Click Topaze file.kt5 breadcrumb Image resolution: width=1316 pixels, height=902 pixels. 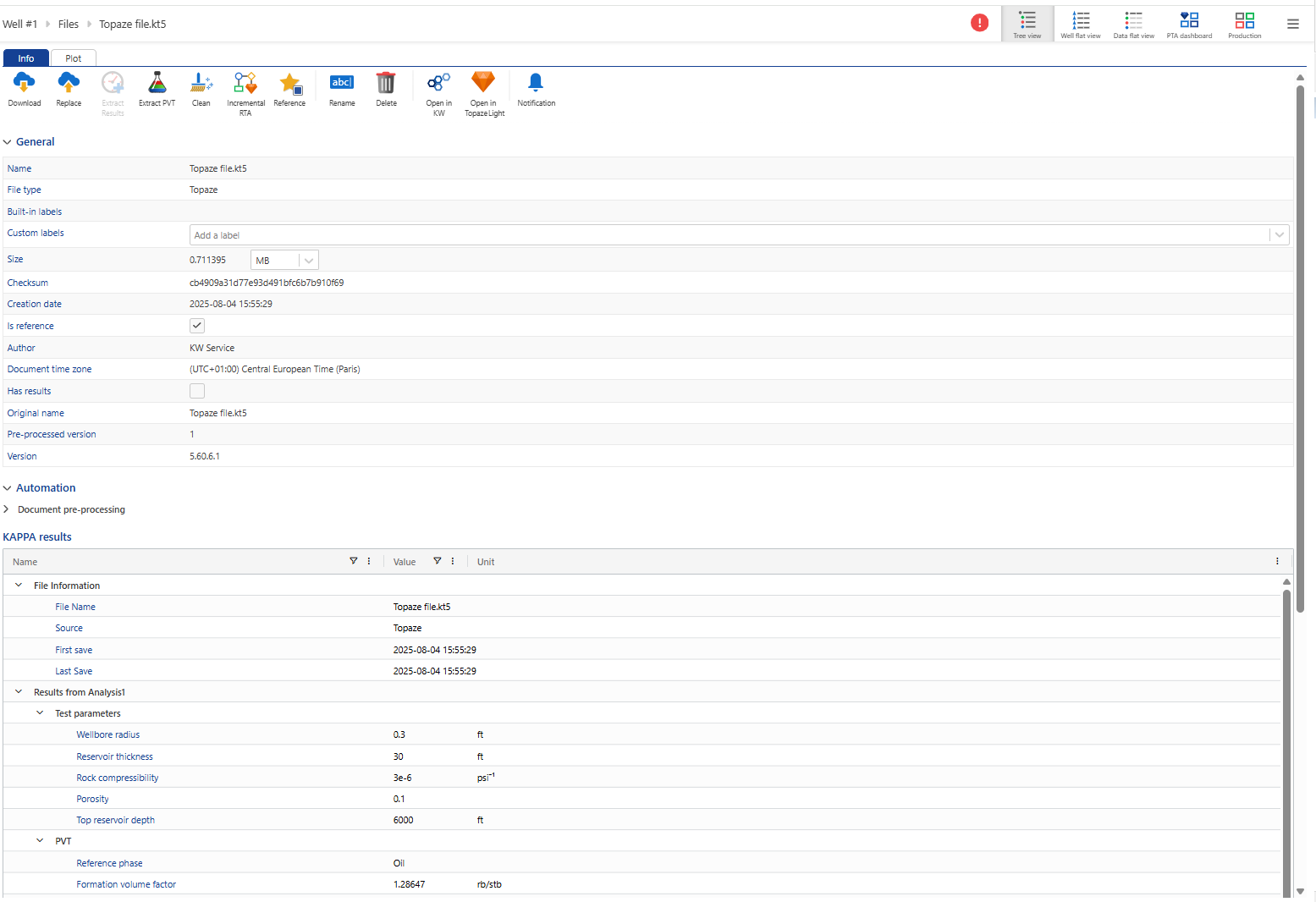point(133,24)
